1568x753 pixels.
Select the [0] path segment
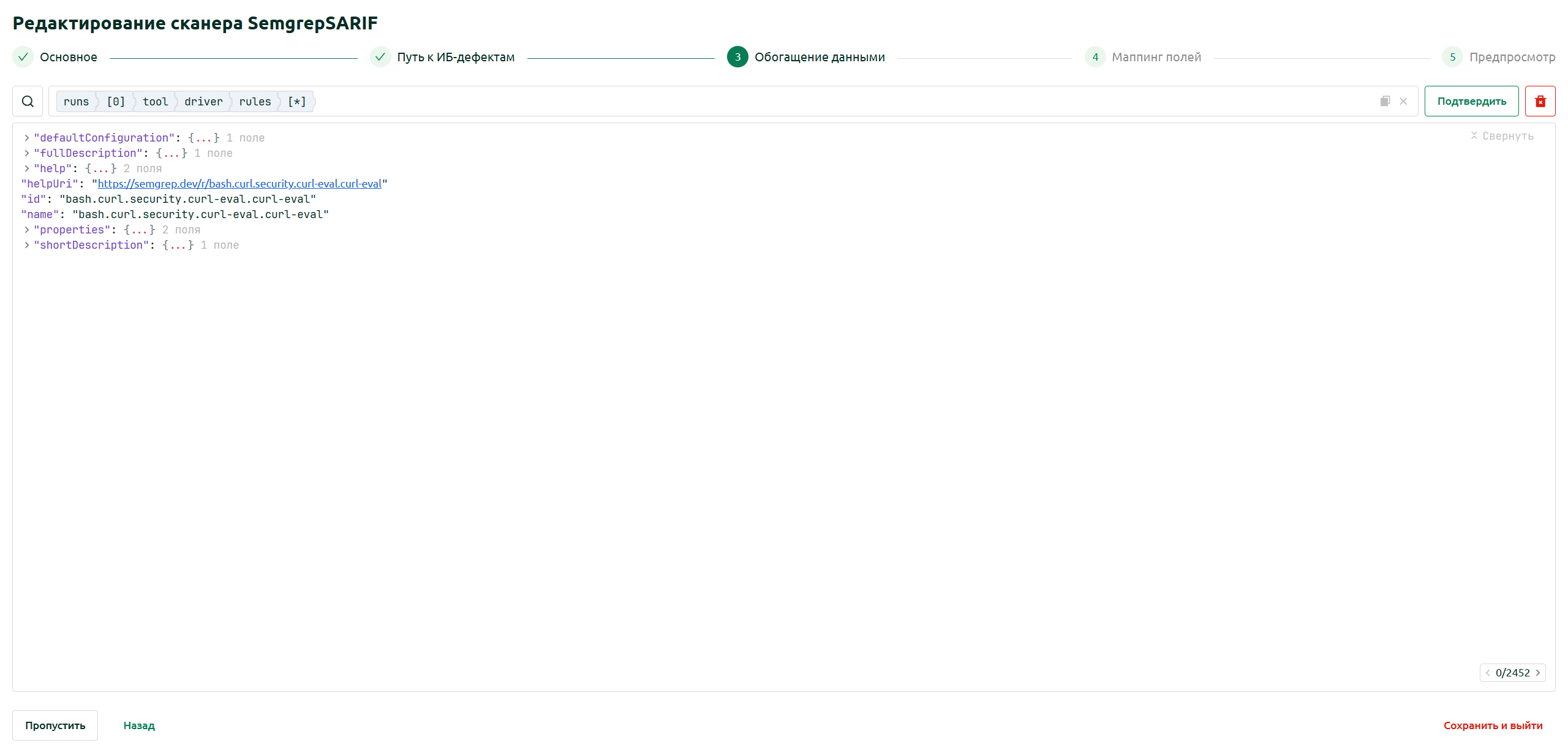tap(116, 102)
